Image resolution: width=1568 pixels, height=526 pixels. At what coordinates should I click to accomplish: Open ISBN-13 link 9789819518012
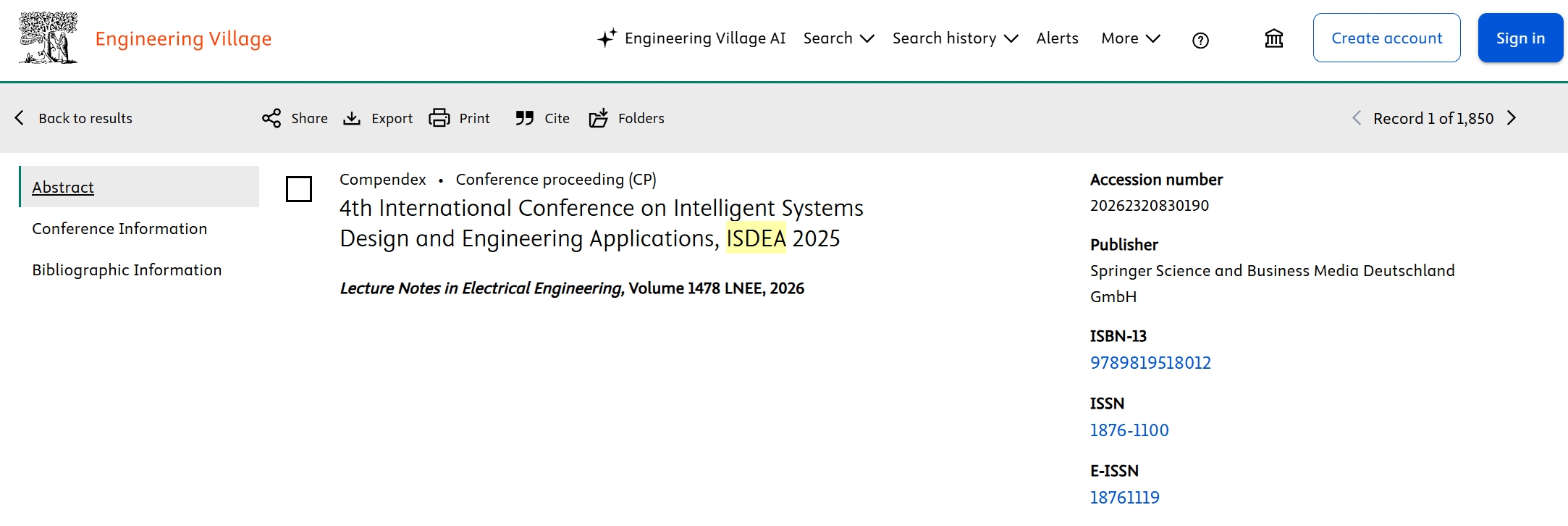point(1150,363)
